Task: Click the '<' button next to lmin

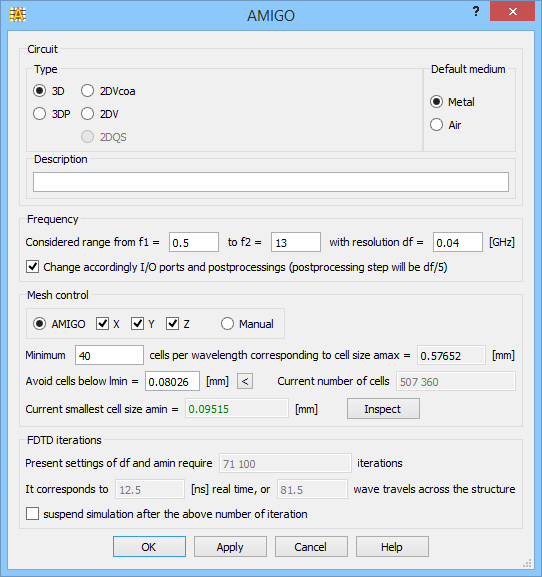Action: coord(245,381)
